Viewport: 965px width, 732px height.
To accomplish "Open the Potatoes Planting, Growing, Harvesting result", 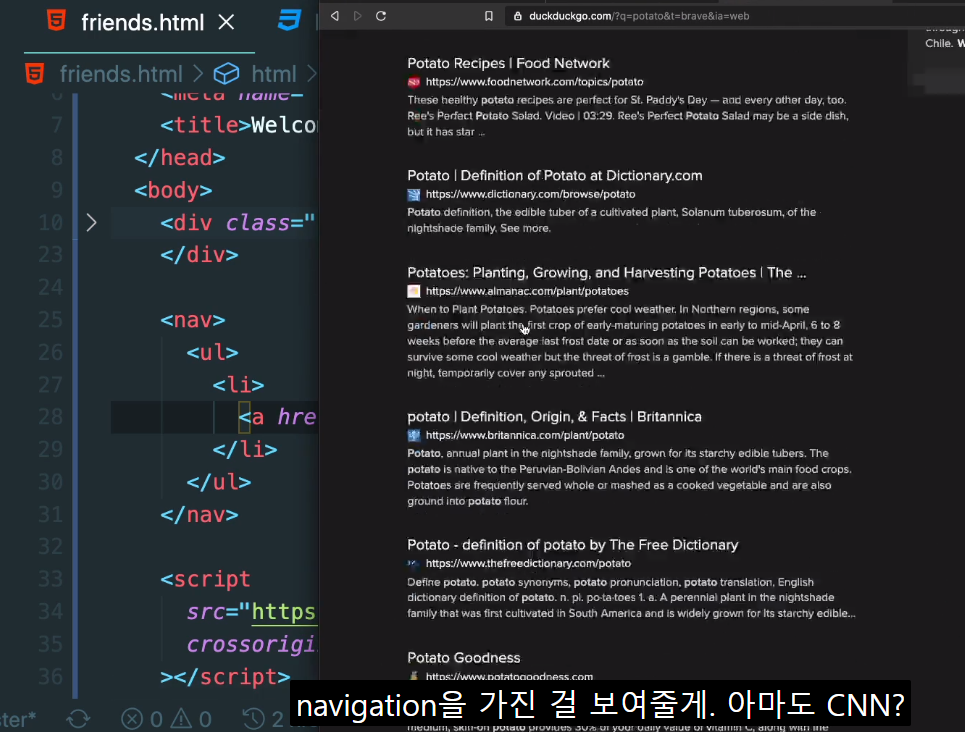I will tap(606, 273).
